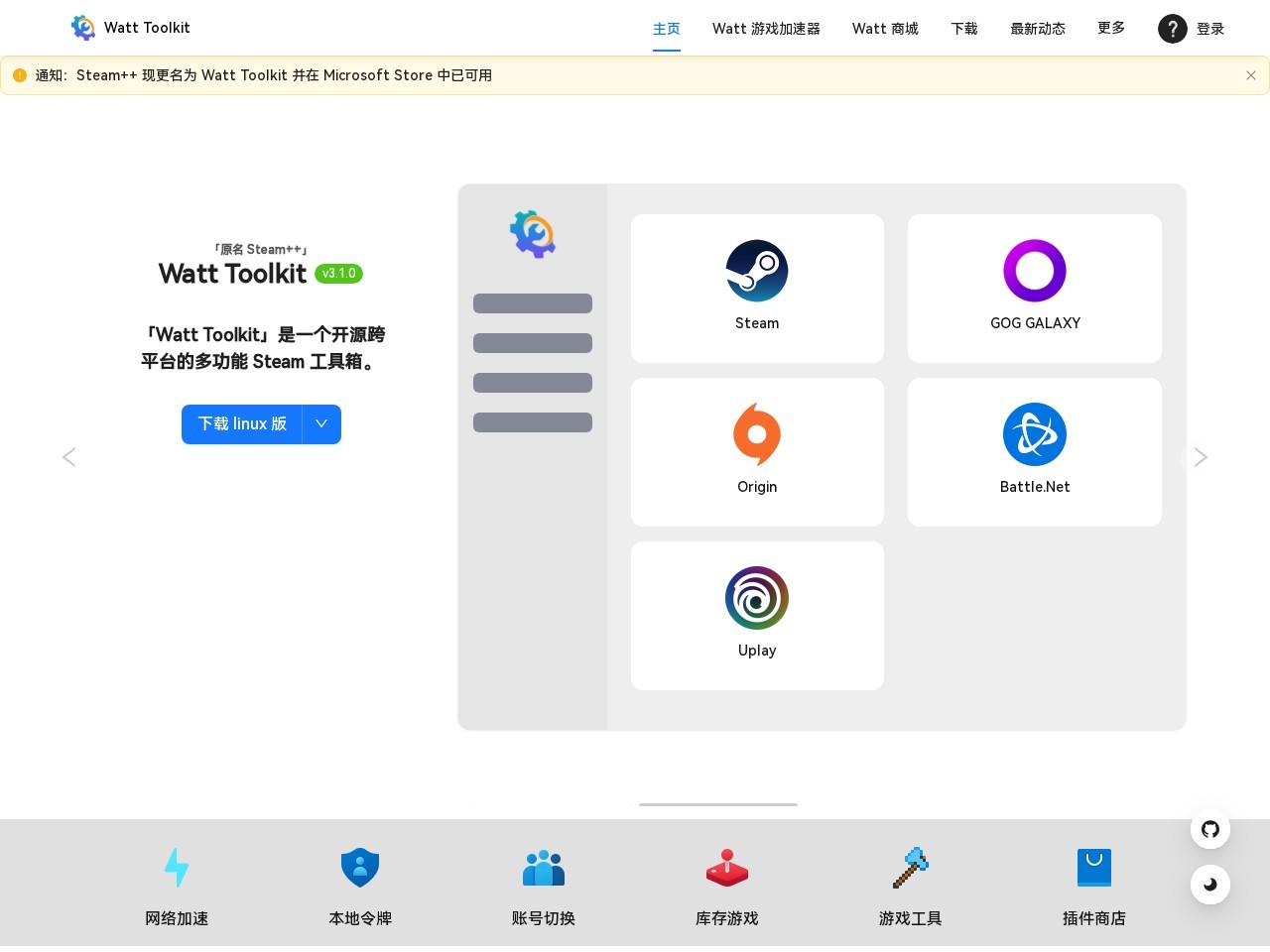Screen dimensions: 1270x952
Task: Click the Watt Toolkit gear logo in preview sidebar
Action: [x=533, y=234]
